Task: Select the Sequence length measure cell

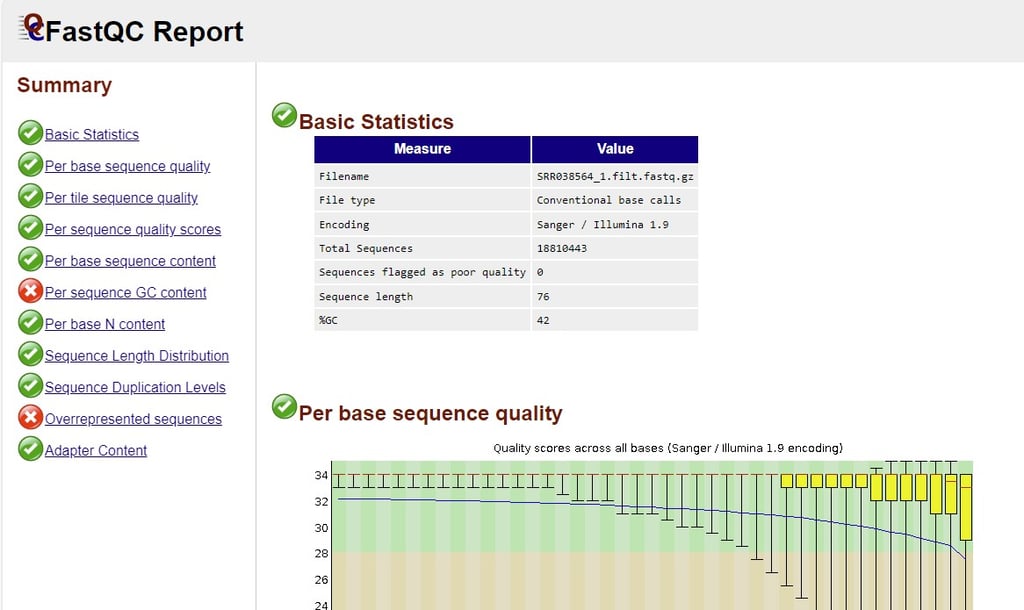Action: coord(422,296)
